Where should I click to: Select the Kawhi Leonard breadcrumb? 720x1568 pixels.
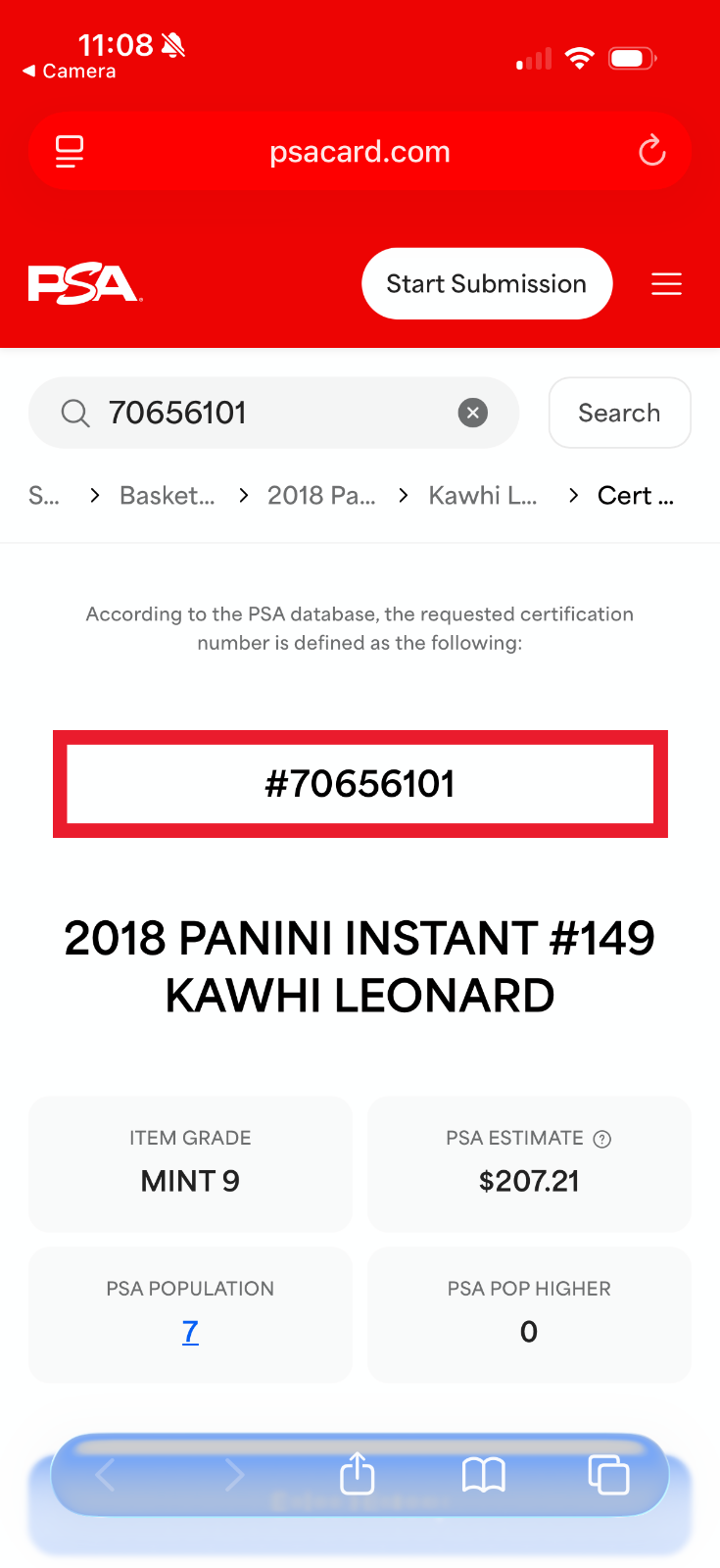point(482,496)
